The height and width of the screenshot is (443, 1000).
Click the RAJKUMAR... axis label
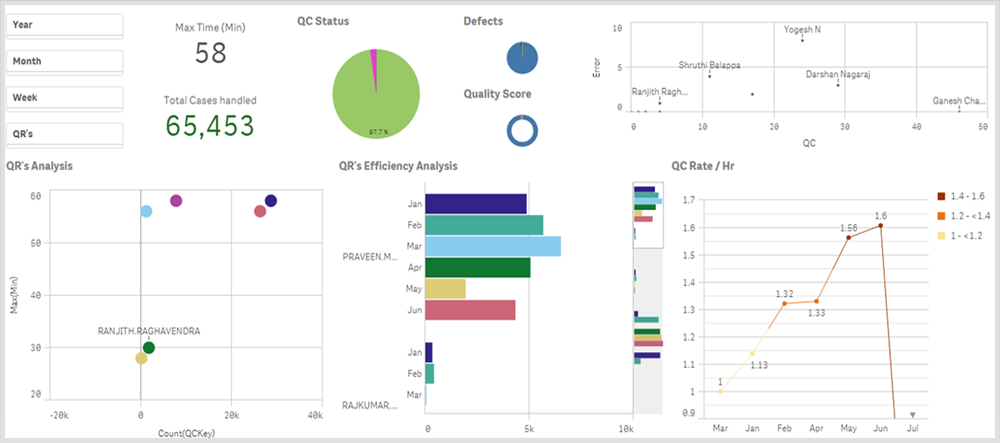pos(369,405)
